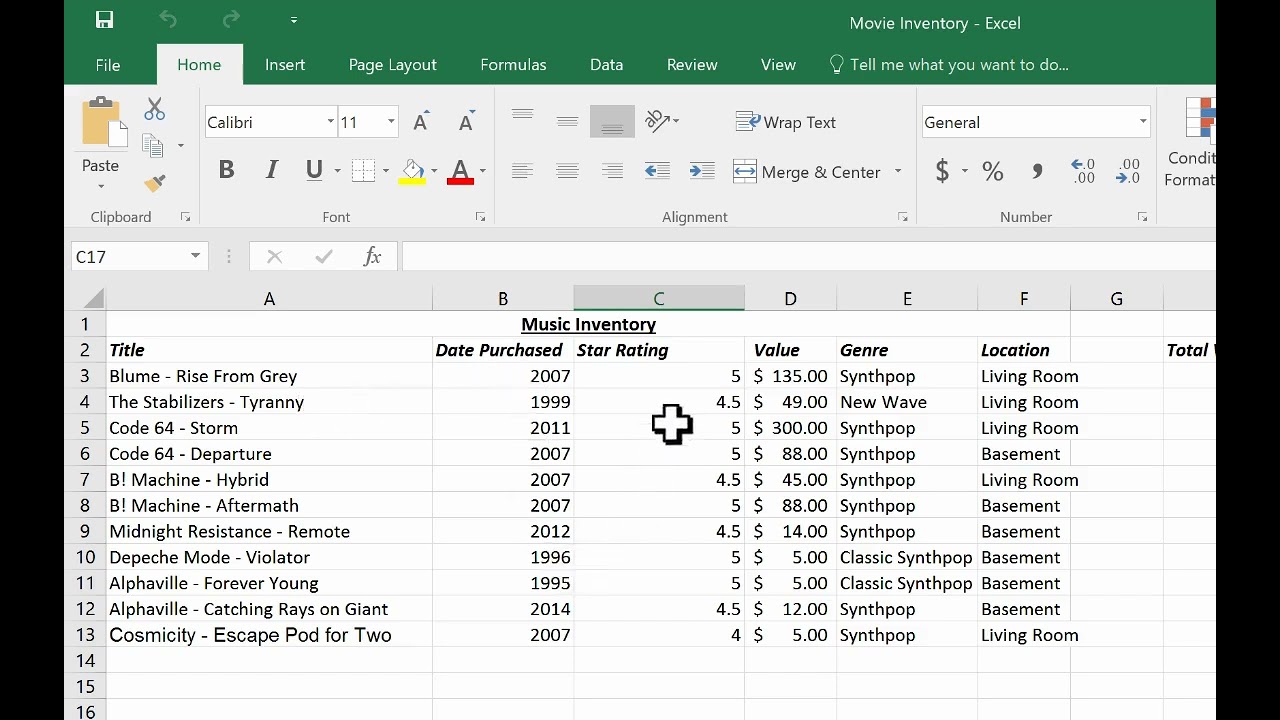Switch to the Review tab
Image resolution: width=1280 pixels, height=720 pixels.
(x=692, y=64)
